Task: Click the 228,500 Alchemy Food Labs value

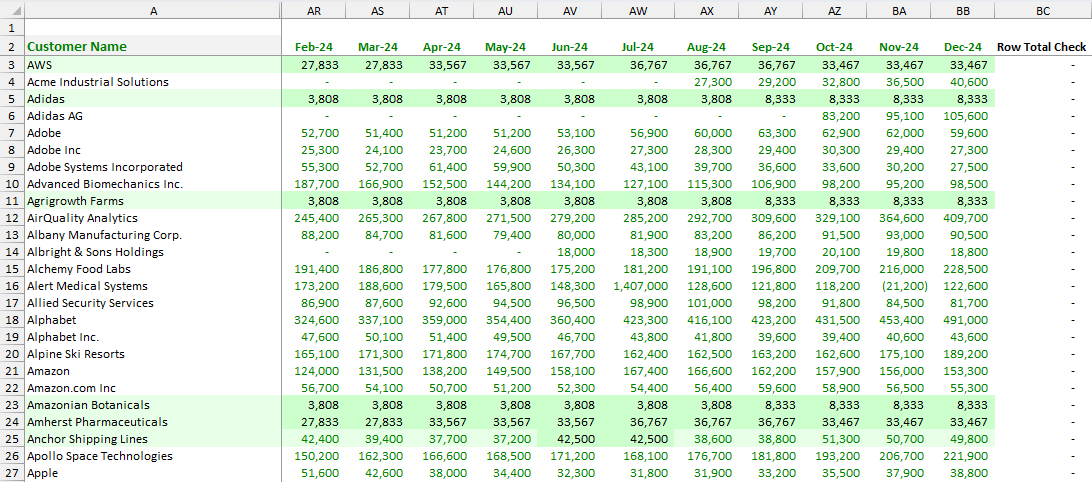Action: point(962,269)
